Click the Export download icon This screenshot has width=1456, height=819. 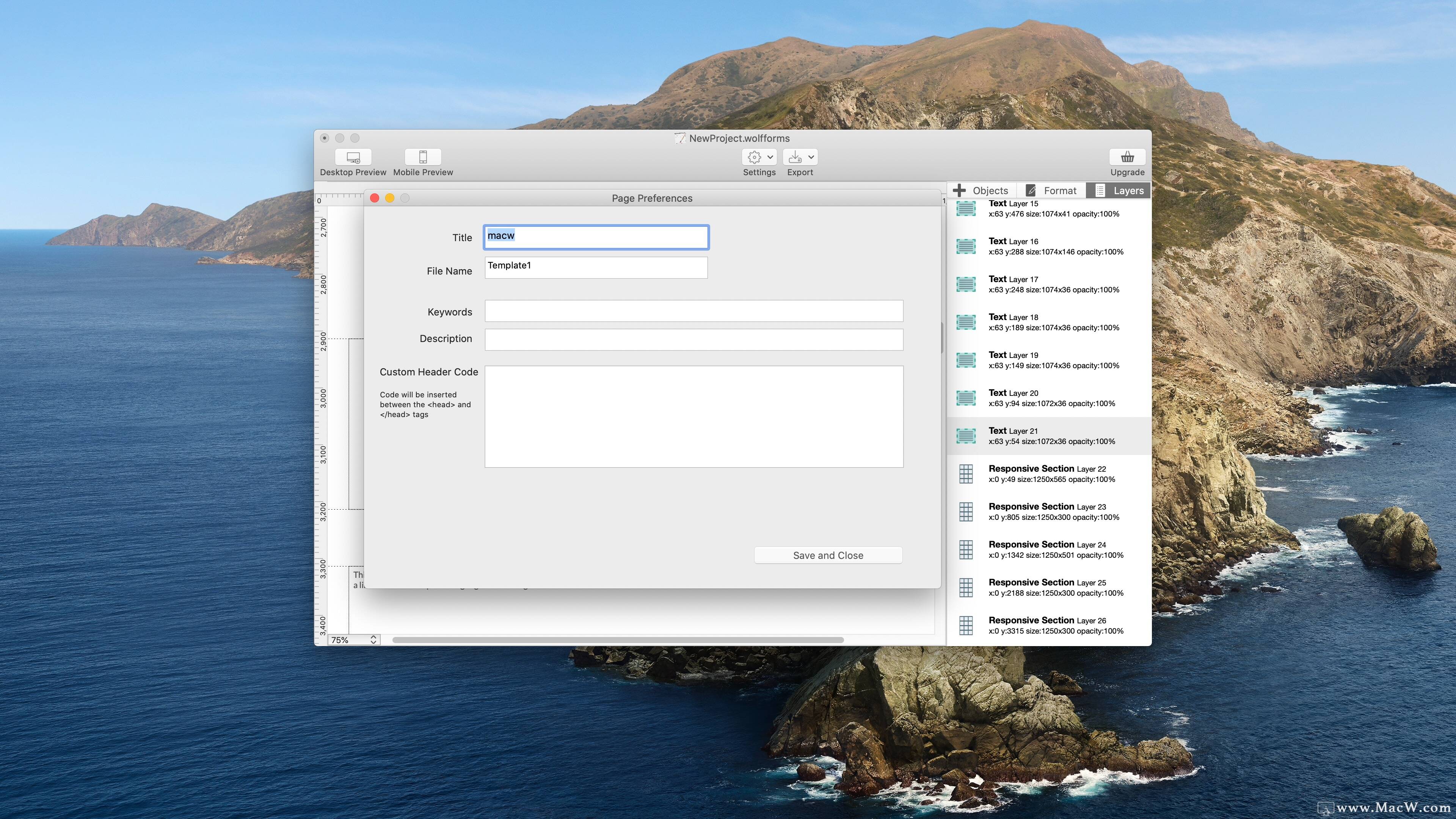795,157
